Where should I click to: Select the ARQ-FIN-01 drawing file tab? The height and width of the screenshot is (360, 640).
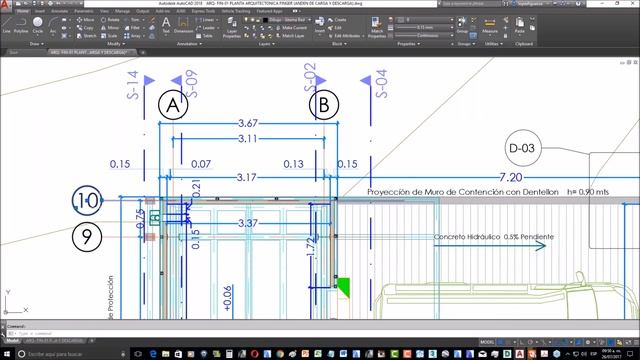(x=92, y=52)
